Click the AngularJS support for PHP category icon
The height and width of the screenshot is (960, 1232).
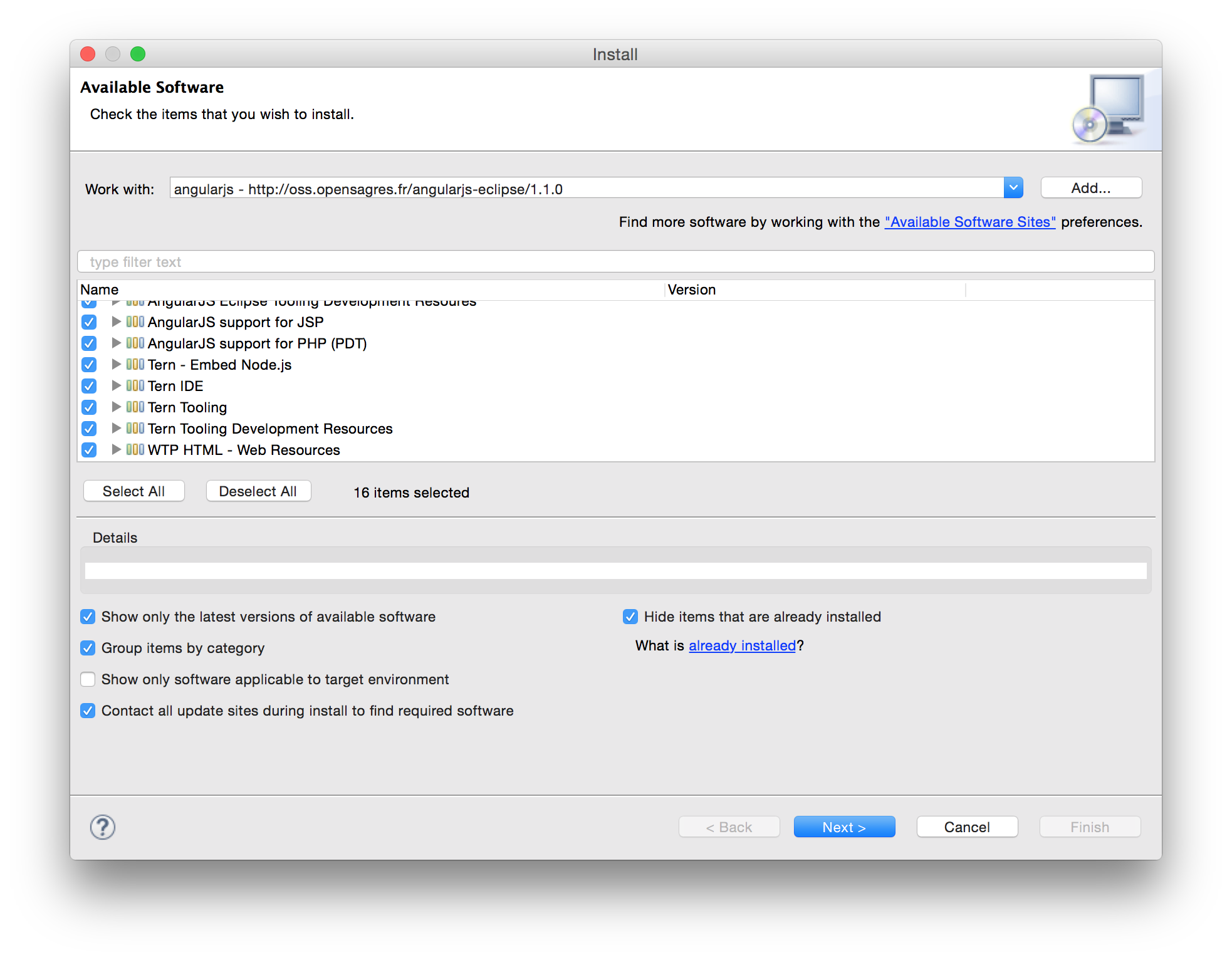point(135,343)
